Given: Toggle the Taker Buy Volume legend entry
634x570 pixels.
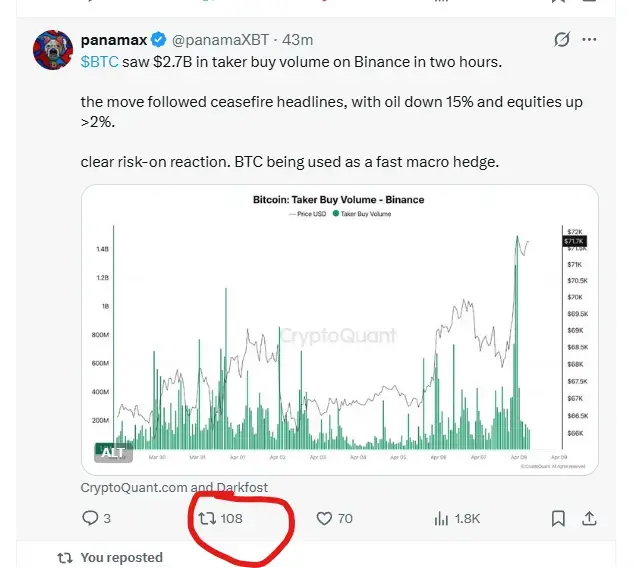Looking at the screenshot, I should click(365, 214).
